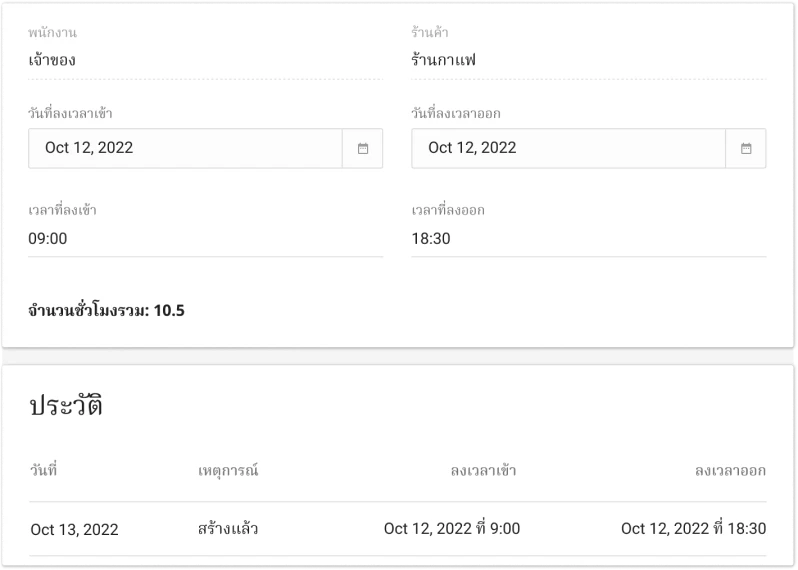Click the history cell Oct 12, 2022 ที่ 9:00
Screen dimensions: 798x570
tap(451, 529)
